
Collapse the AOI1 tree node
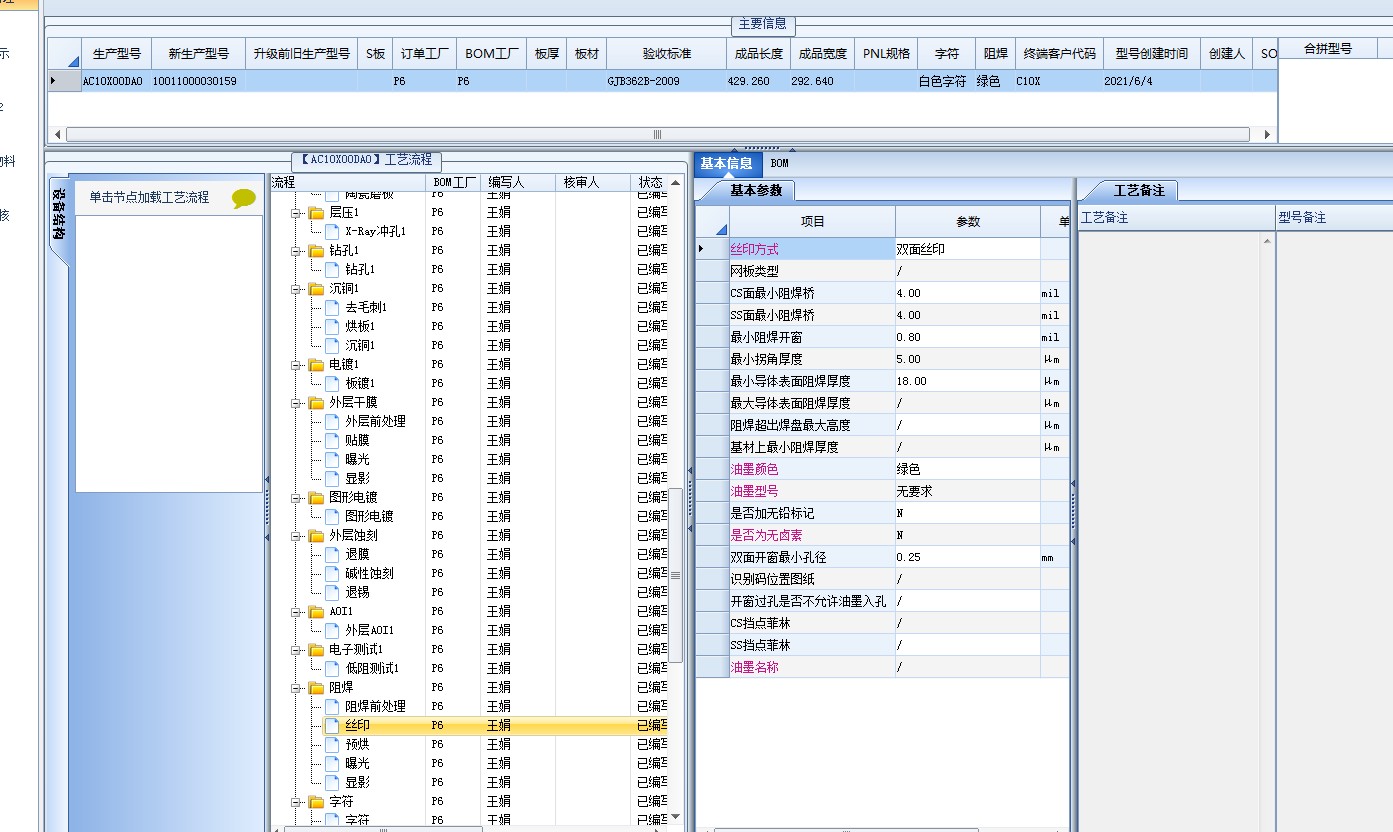tap(296, 612)
